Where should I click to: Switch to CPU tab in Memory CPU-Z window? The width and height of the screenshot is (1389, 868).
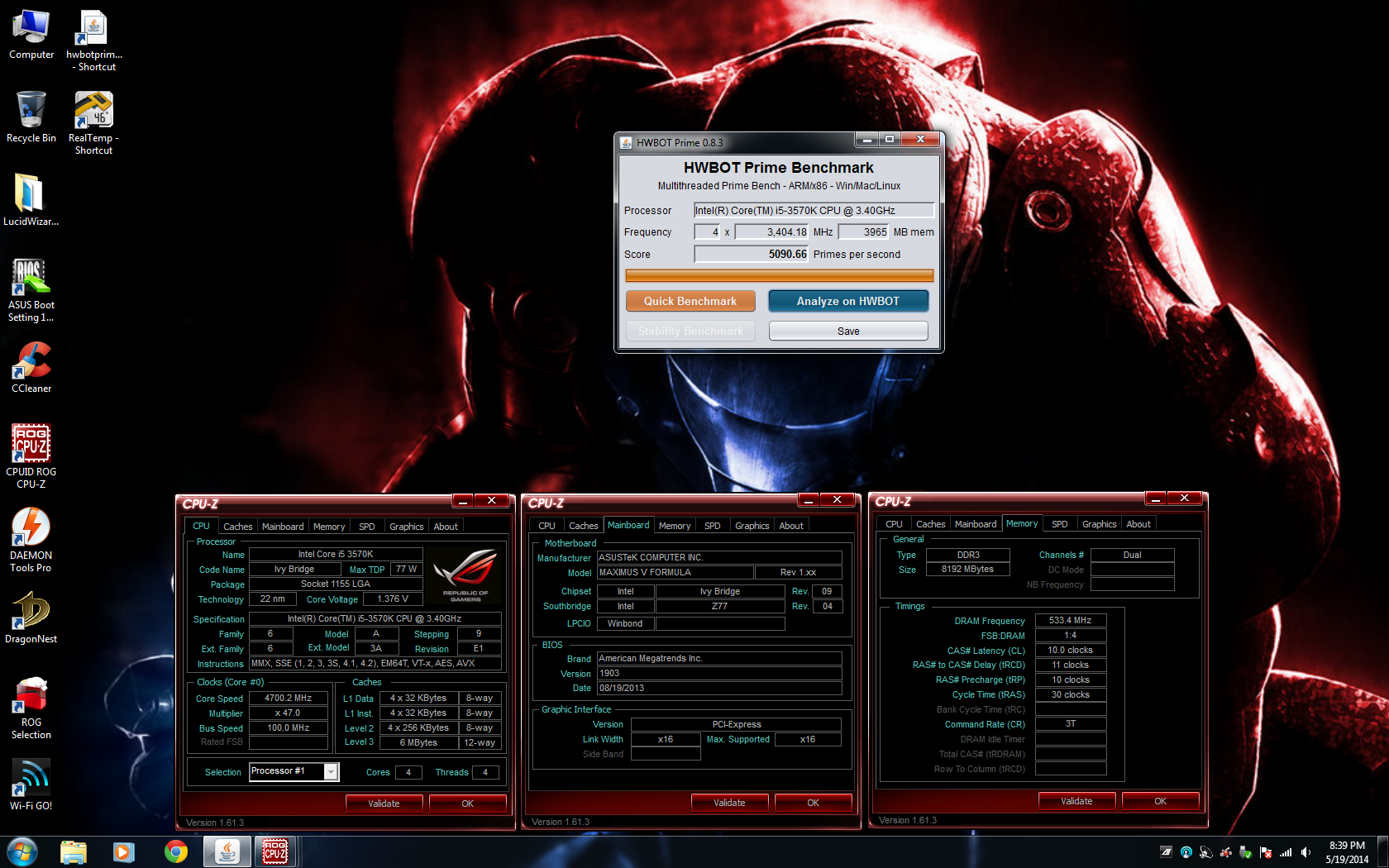pos(894,524)
